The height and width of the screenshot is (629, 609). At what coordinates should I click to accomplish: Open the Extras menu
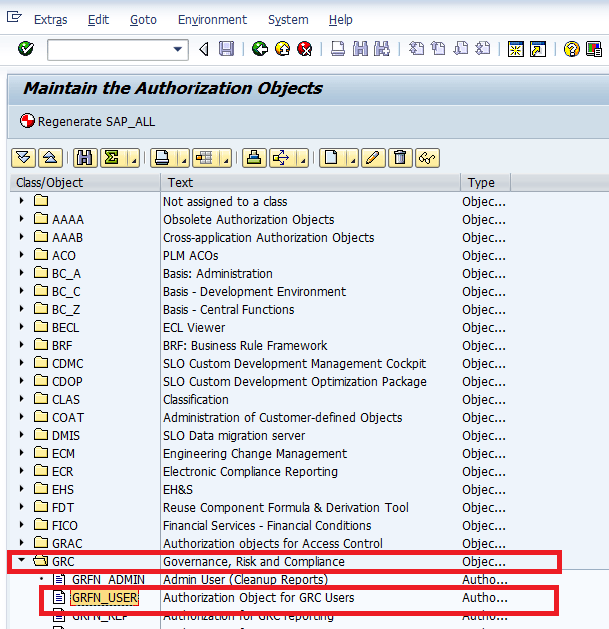[x=51, y=20]
